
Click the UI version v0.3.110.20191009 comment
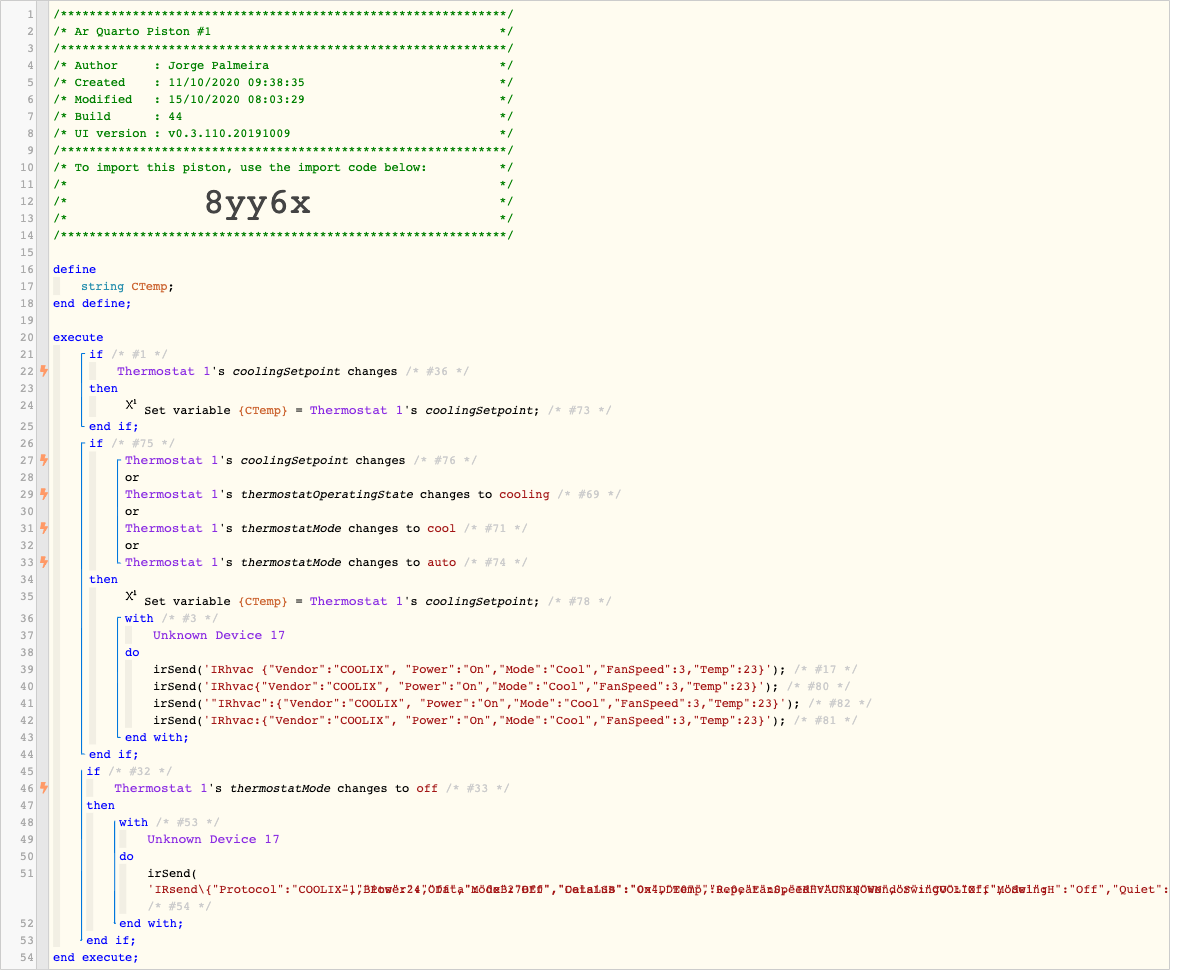pyautogui.click(x=283, y=134)
